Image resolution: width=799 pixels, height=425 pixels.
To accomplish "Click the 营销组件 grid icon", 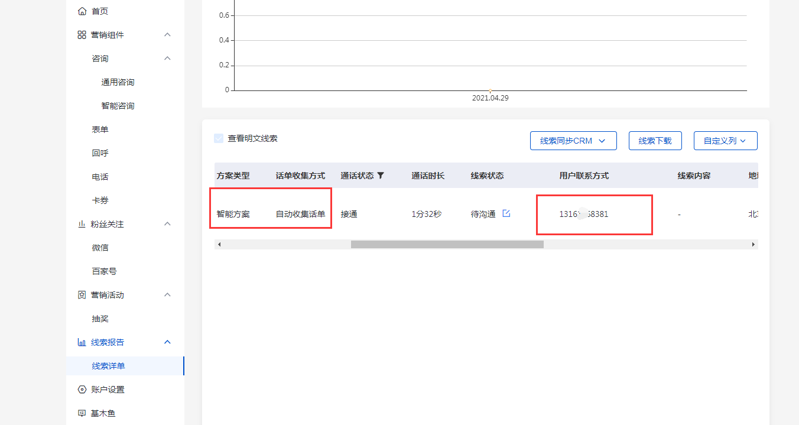I will pyautogui.click(x=82, y=35).
